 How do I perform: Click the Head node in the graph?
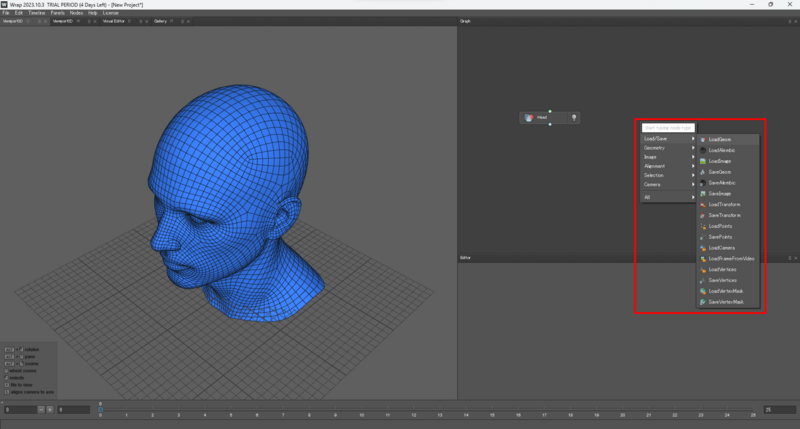549,118
